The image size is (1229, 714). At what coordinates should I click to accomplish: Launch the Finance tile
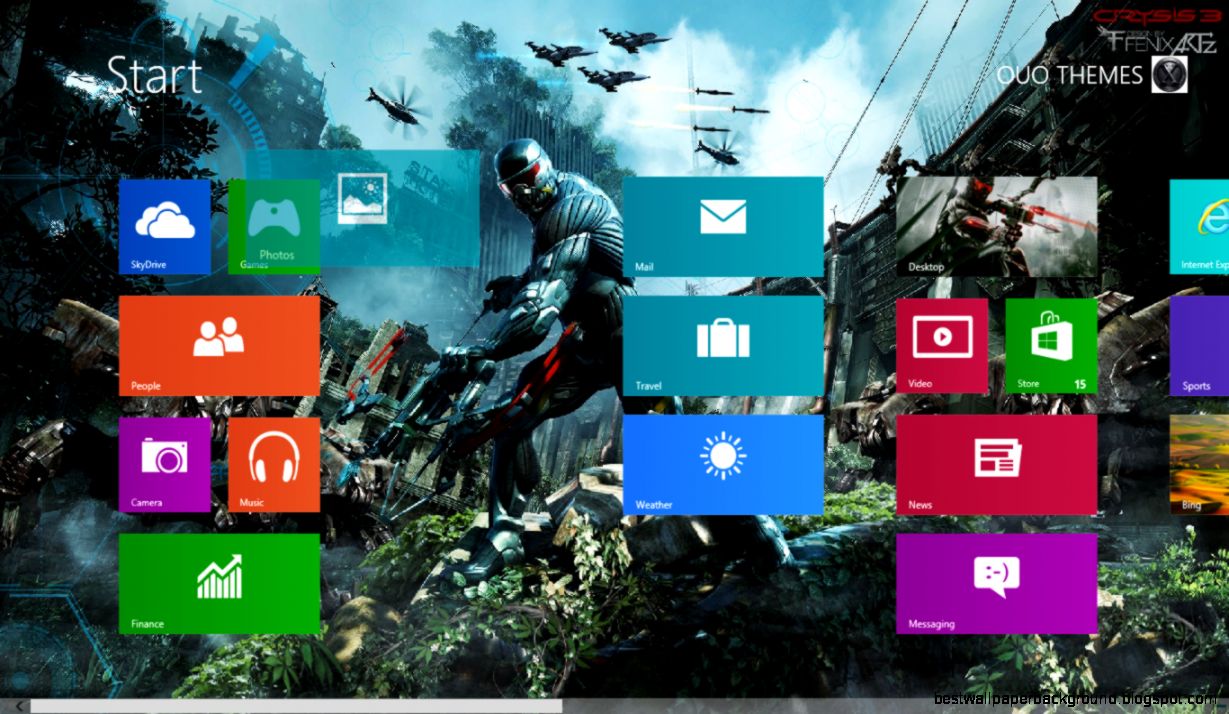(x=219, y=584)
